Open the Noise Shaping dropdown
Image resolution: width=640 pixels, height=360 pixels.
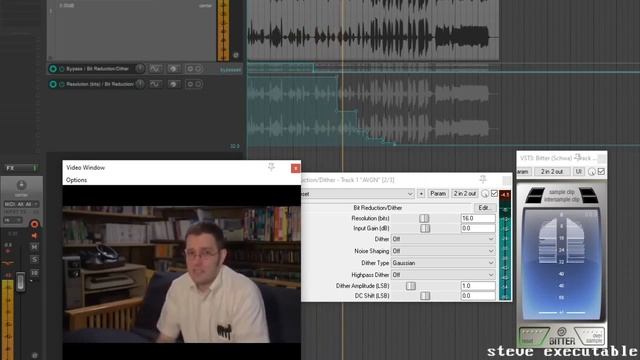(443, 251)
